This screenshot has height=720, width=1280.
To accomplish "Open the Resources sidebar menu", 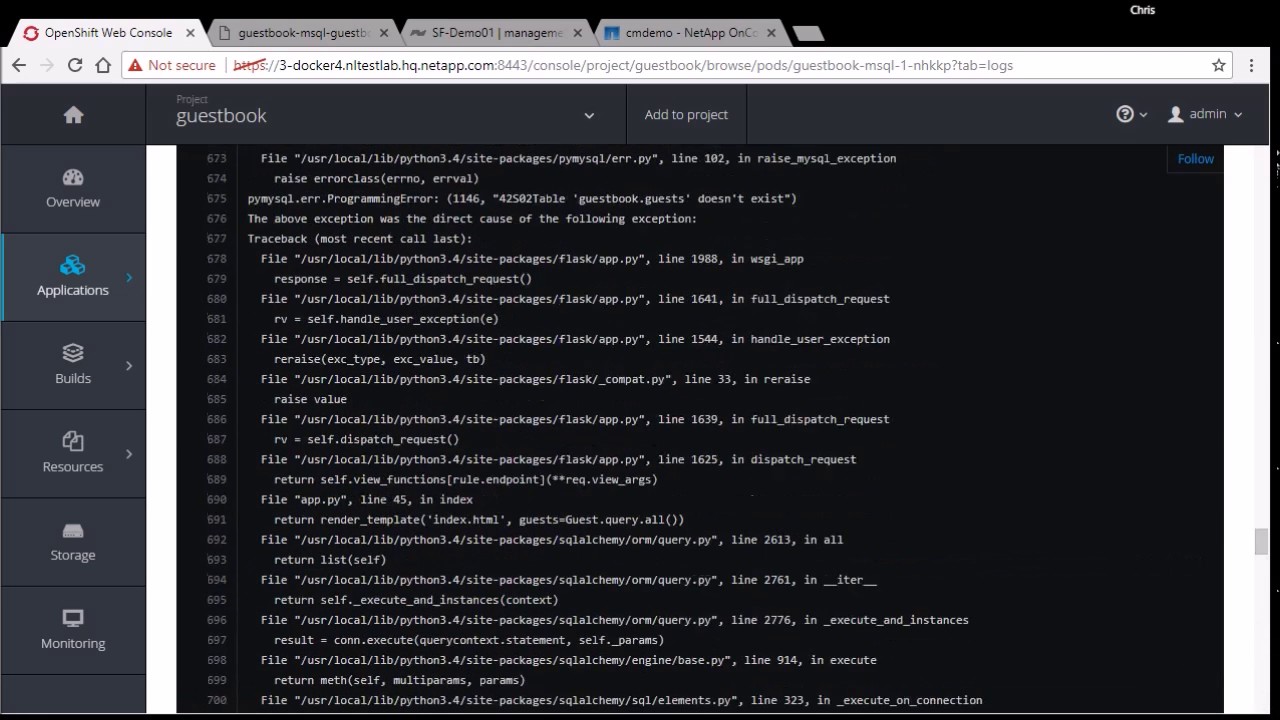I will (73, 454).
